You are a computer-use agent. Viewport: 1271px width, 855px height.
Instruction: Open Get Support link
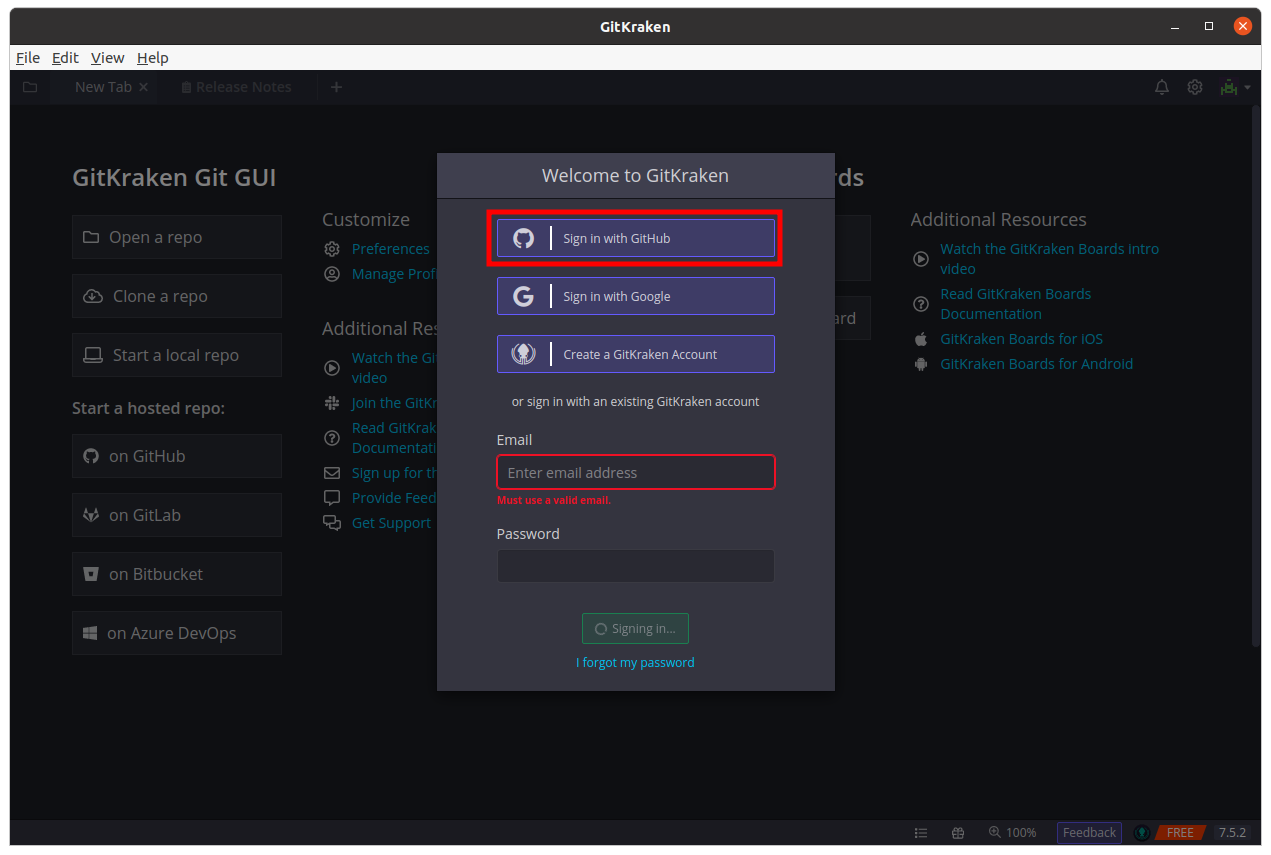(391, 523)
